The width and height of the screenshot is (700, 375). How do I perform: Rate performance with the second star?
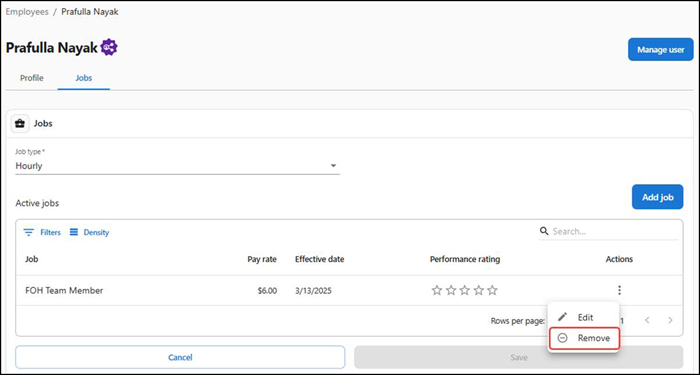pos(451,291)
